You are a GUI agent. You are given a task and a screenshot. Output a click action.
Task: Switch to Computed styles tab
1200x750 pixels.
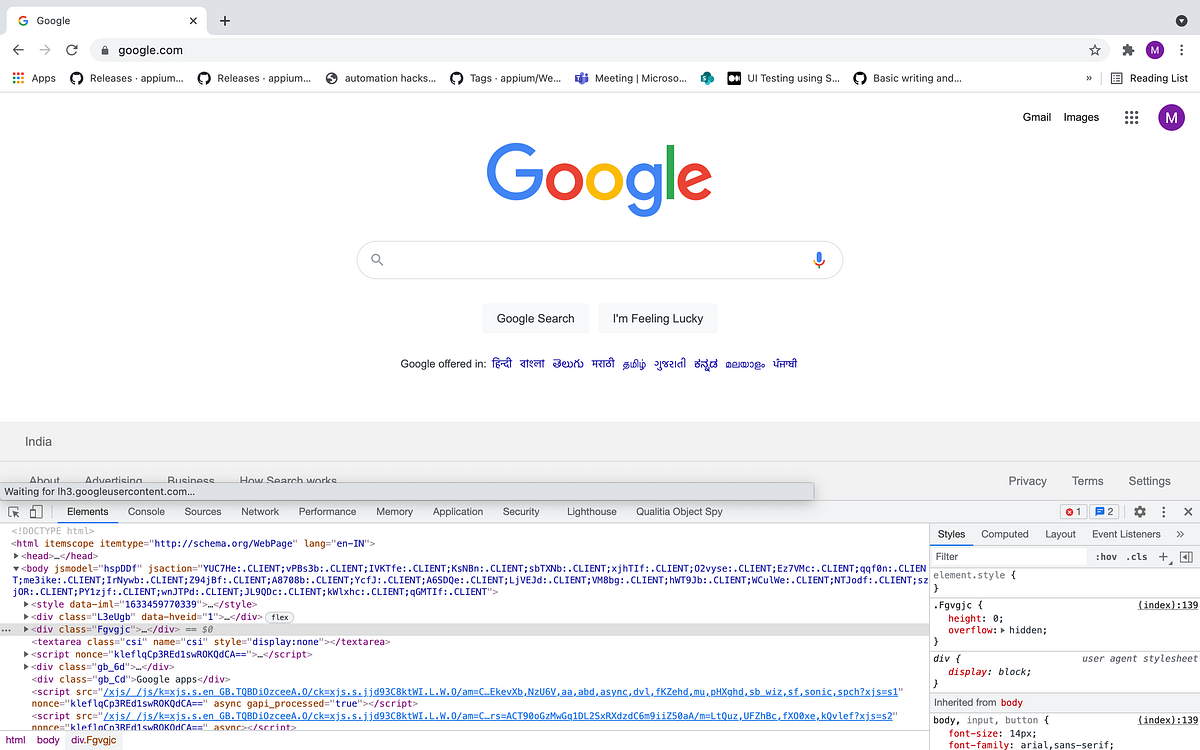(1005, 534)
